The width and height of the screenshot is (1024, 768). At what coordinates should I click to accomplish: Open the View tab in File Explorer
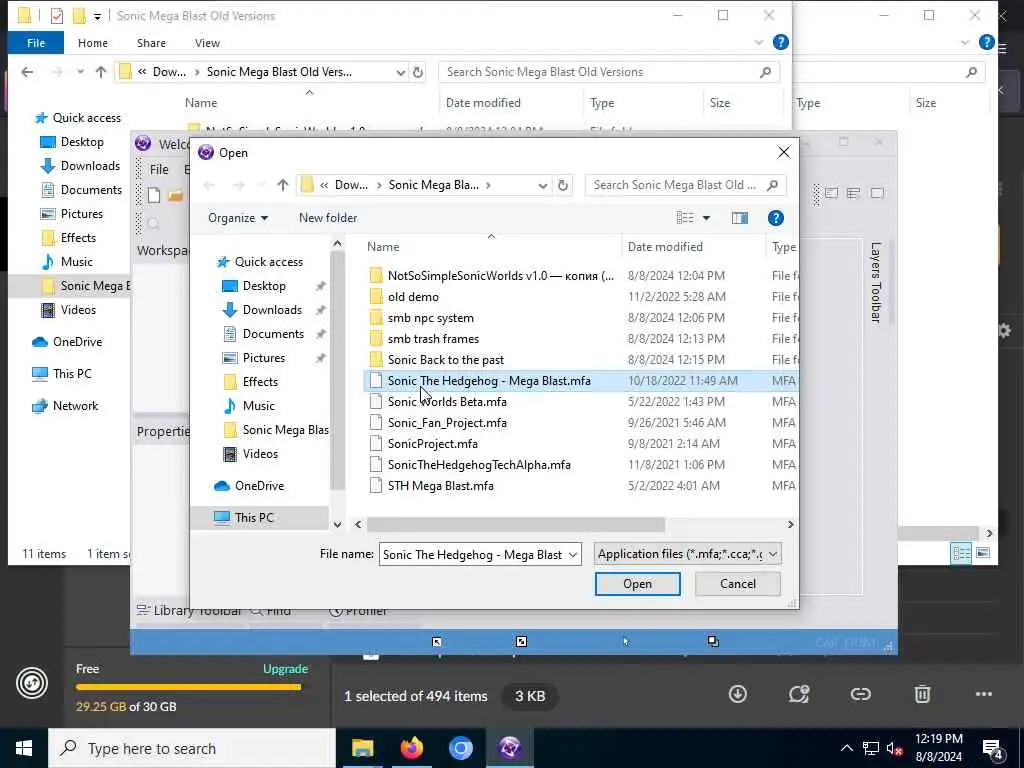[x=207, y=43]
